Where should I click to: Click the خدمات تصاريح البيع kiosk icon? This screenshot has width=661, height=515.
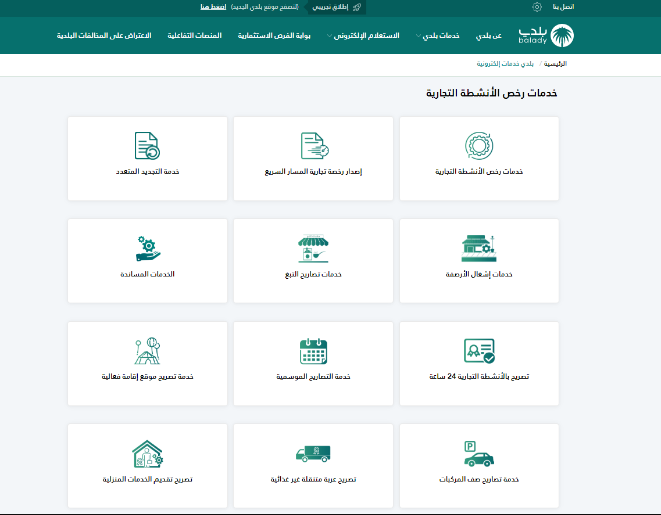pos(313,249)
